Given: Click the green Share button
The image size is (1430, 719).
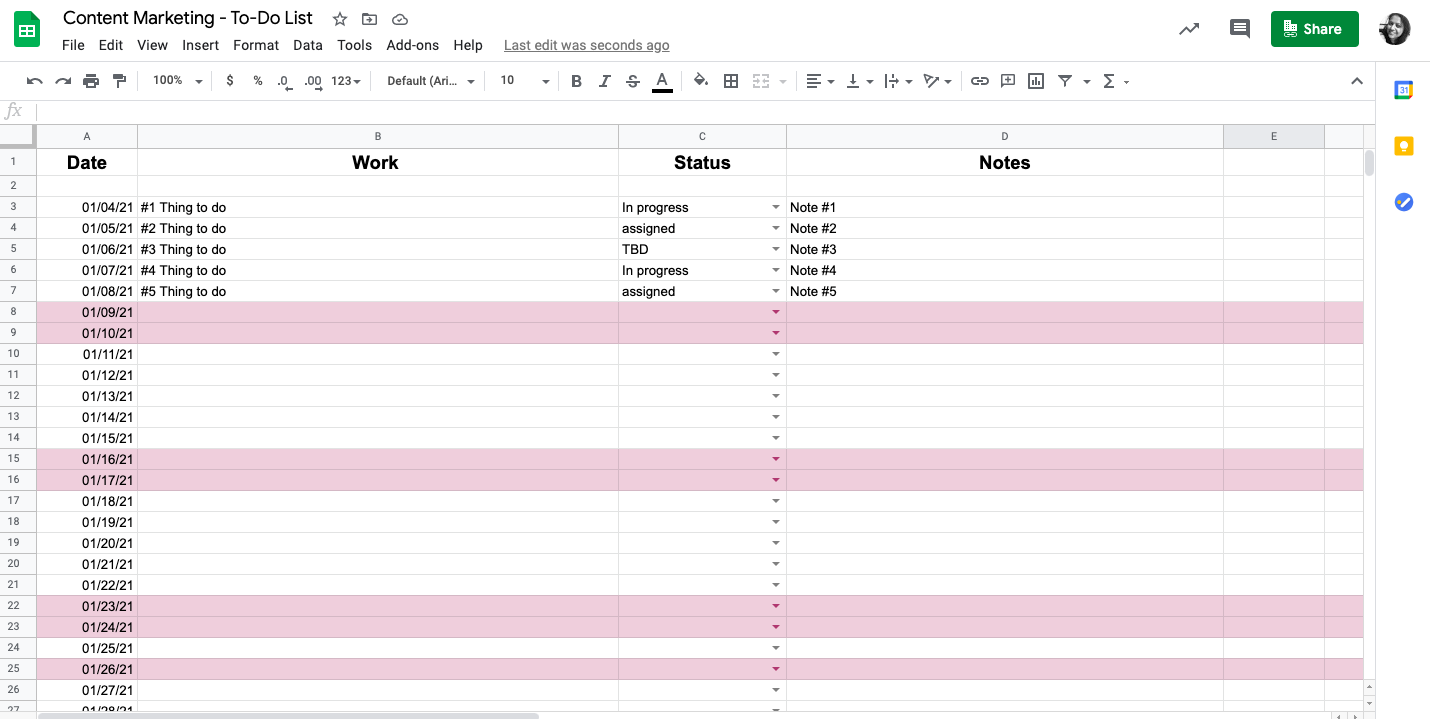Looking at the screenshot, I should [1314, 29].
